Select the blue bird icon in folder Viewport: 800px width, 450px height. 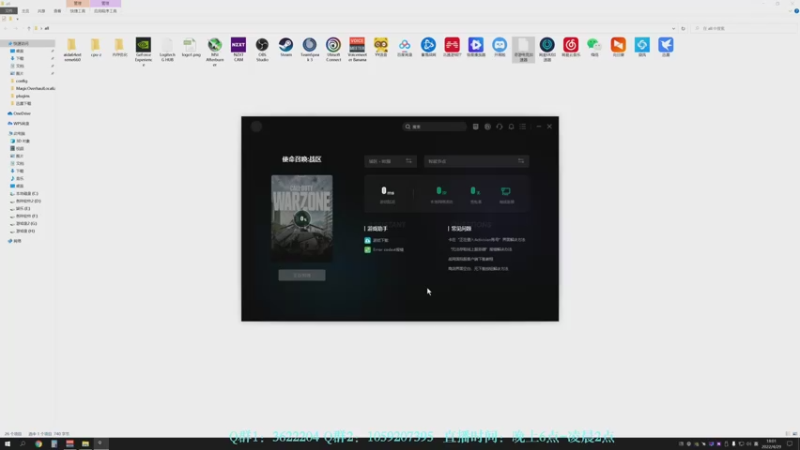[666, 47]
